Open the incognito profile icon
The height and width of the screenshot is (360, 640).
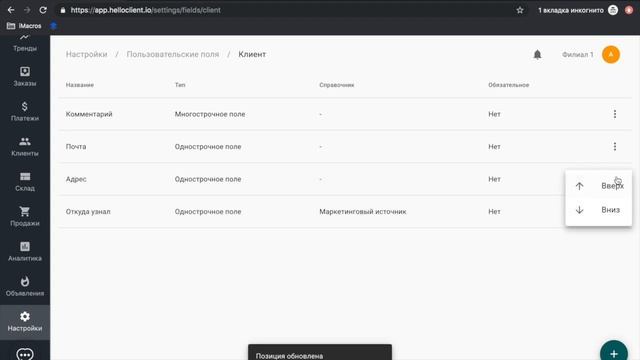(x=613, y=10)
